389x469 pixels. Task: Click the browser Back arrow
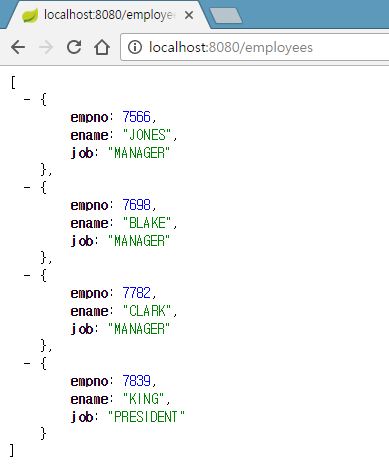(18, 47)
